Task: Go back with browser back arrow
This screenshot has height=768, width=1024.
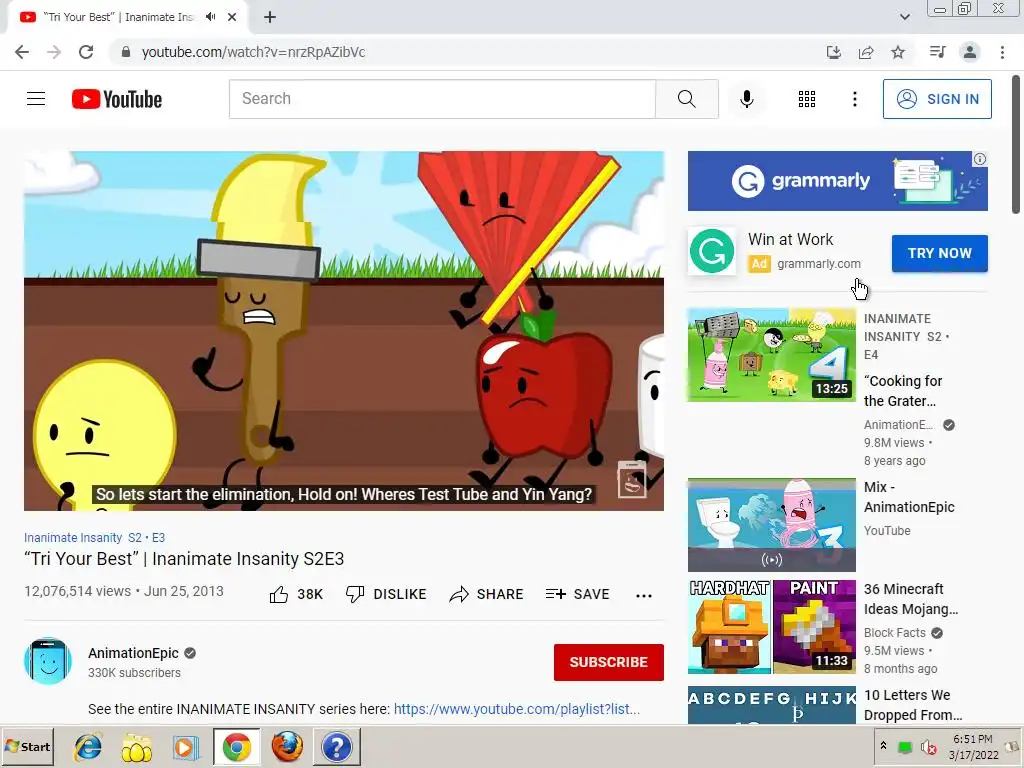Action: click(x=22, y=52)
